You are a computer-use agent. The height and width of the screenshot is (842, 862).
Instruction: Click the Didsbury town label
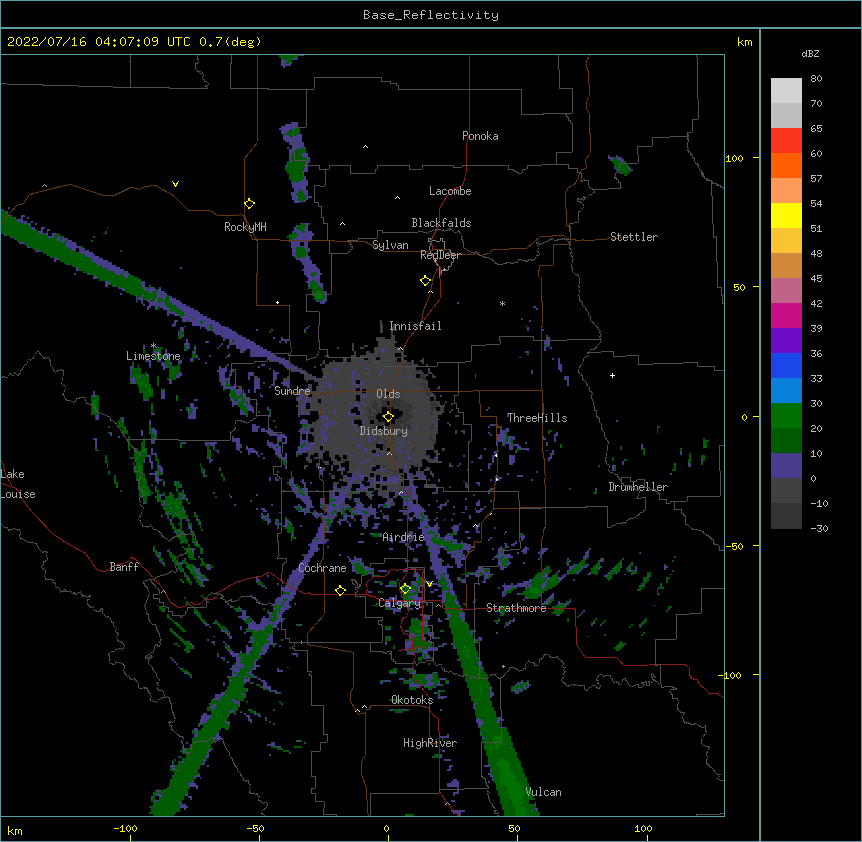coord(384,431)
